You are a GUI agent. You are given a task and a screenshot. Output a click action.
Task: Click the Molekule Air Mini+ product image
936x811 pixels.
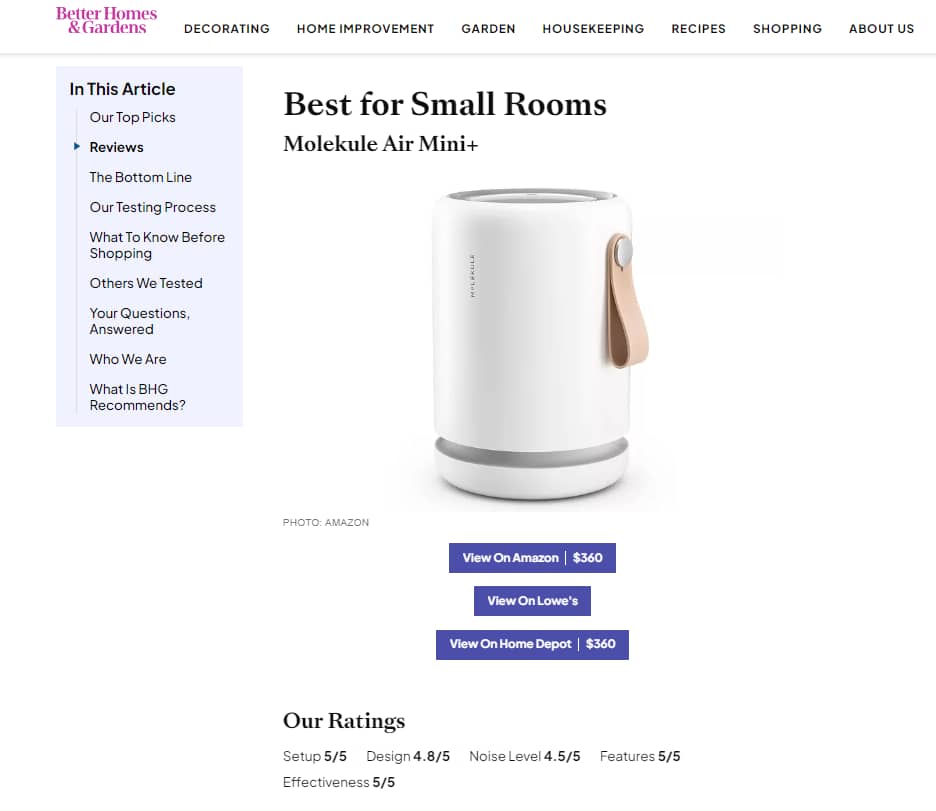click(532, 345)
